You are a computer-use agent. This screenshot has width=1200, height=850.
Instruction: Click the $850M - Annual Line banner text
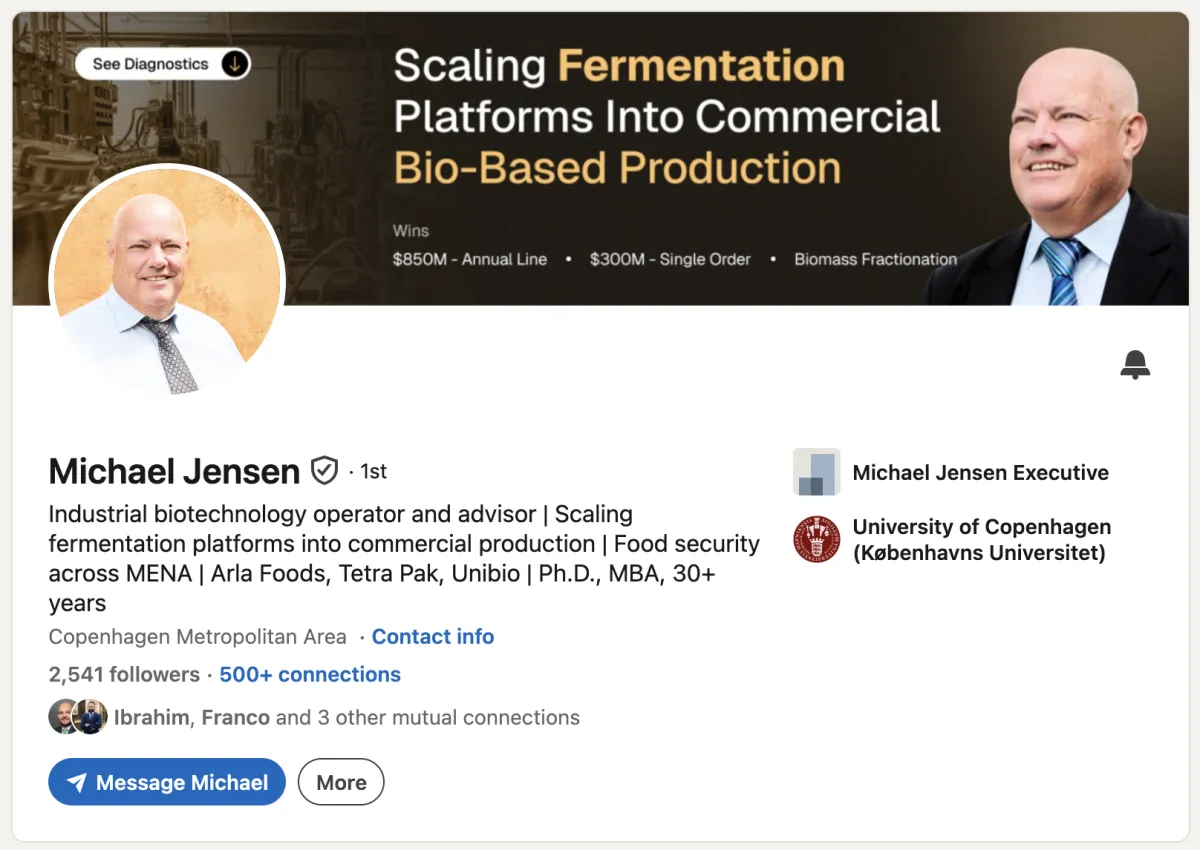point(470,259)
